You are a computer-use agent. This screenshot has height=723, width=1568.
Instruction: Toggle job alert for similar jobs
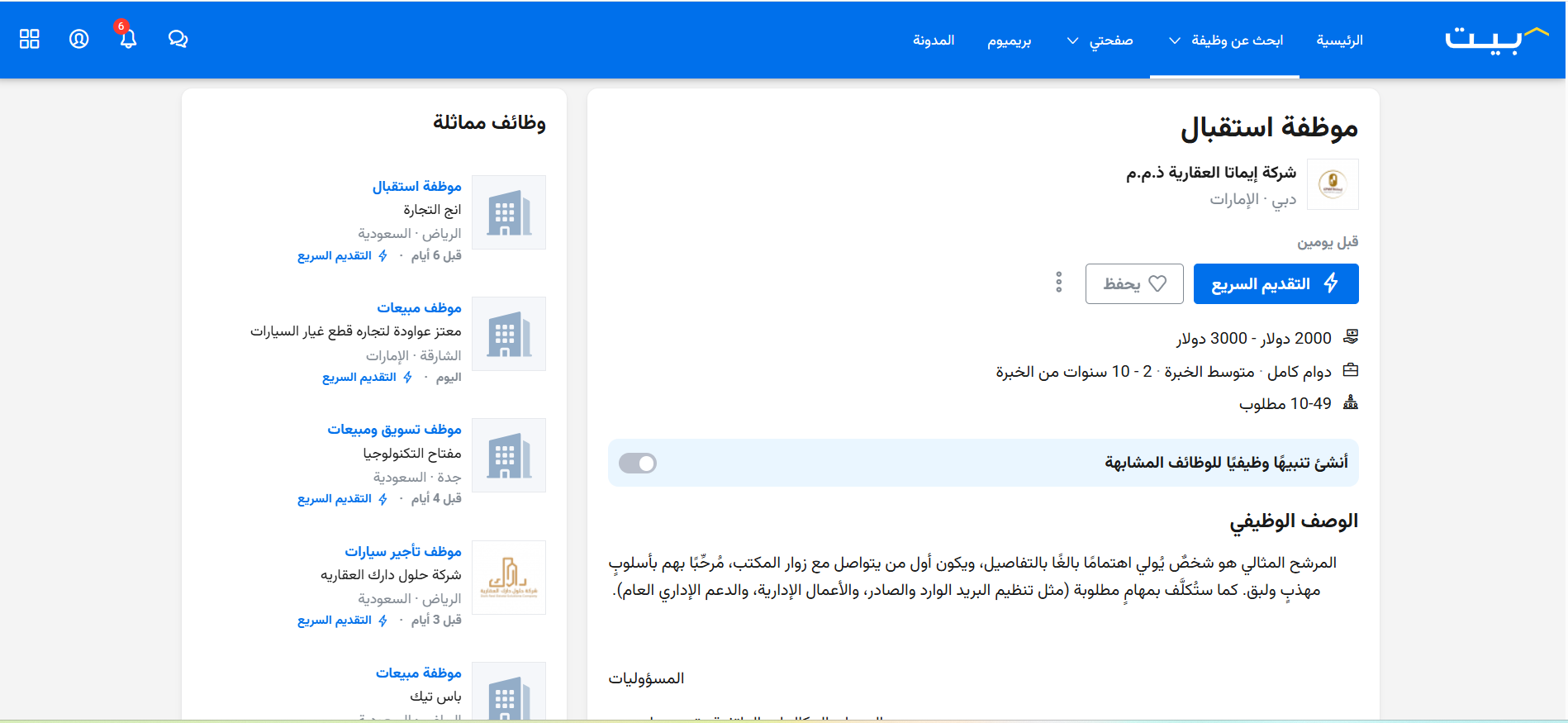638,463
